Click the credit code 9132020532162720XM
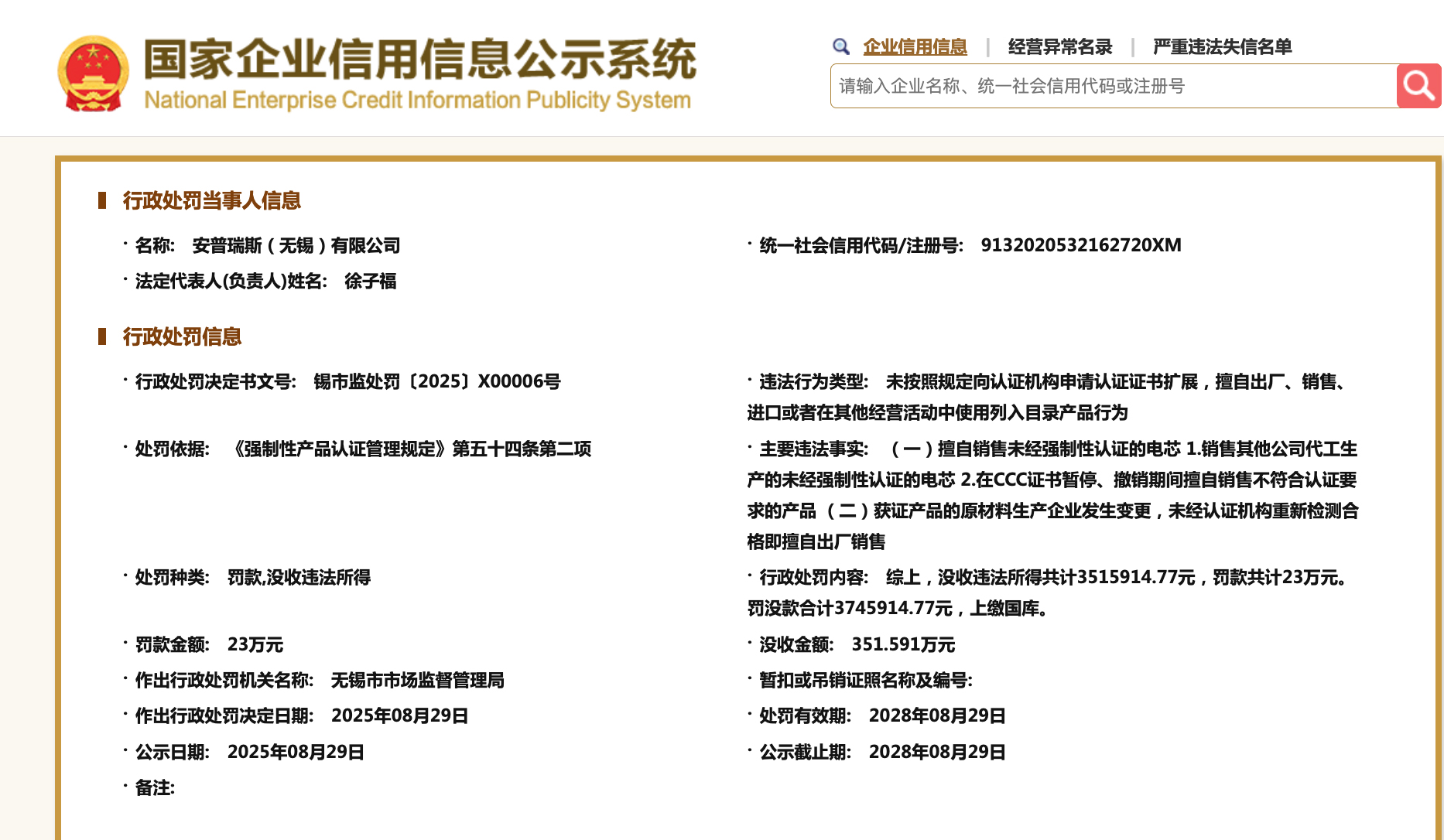This screenshot has height=840, width=1444. tap(1081, 245)
